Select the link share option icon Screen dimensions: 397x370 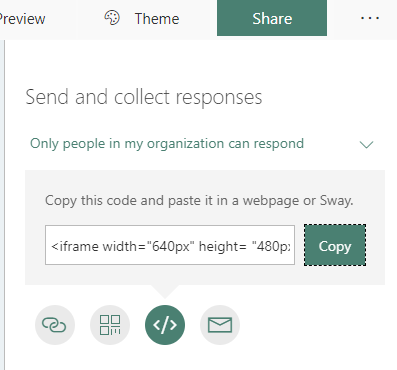click(55, 325)
